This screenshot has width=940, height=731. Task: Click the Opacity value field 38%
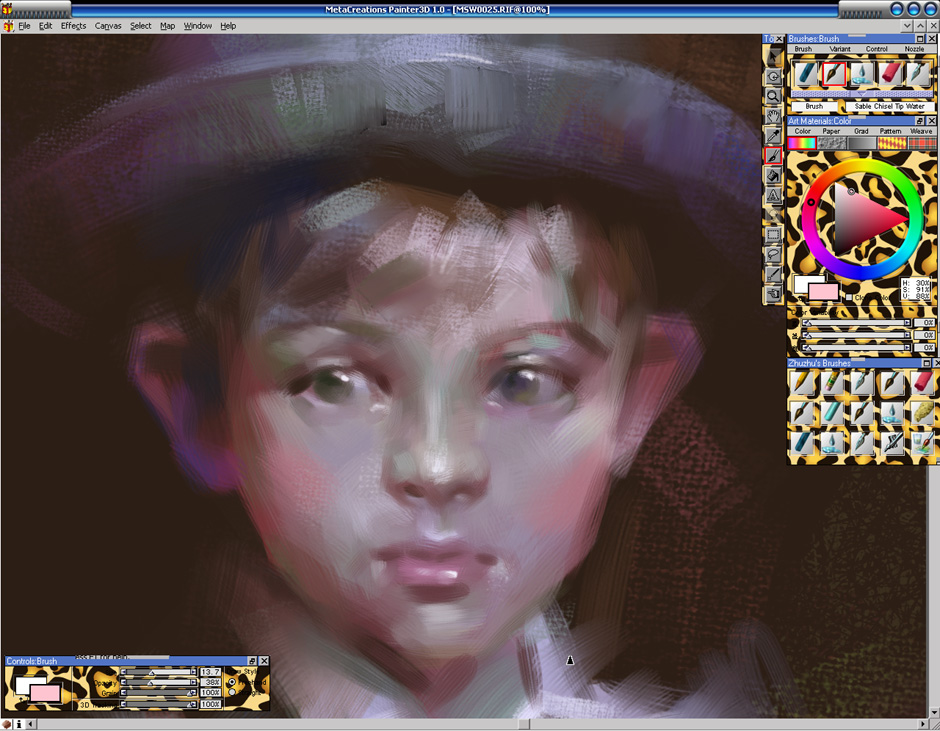pos(210,682)
